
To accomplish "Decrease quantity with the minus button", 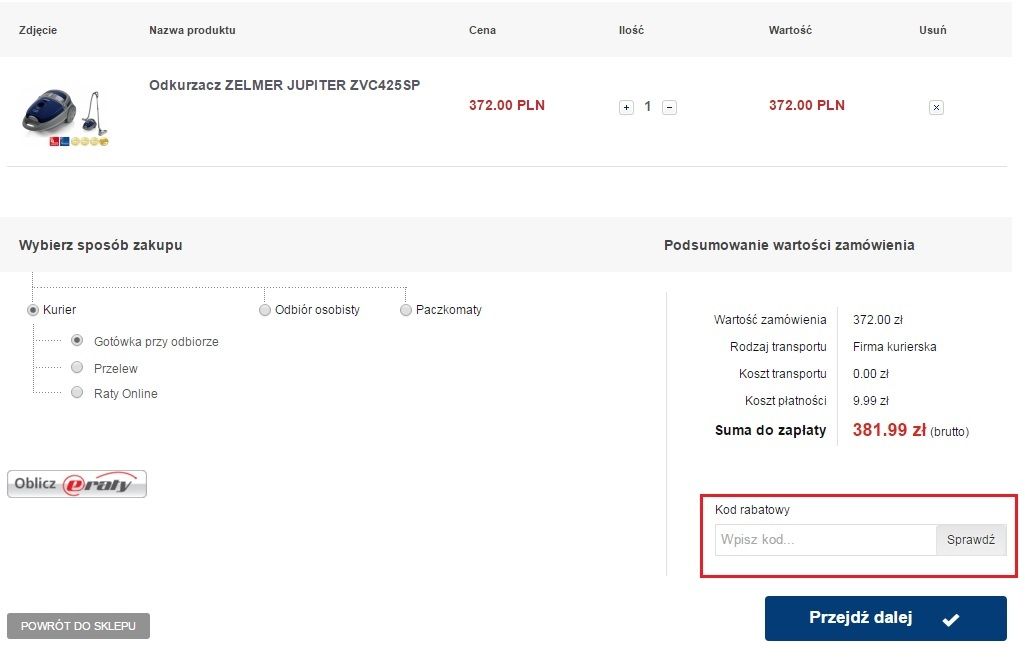I will point(669,107).
